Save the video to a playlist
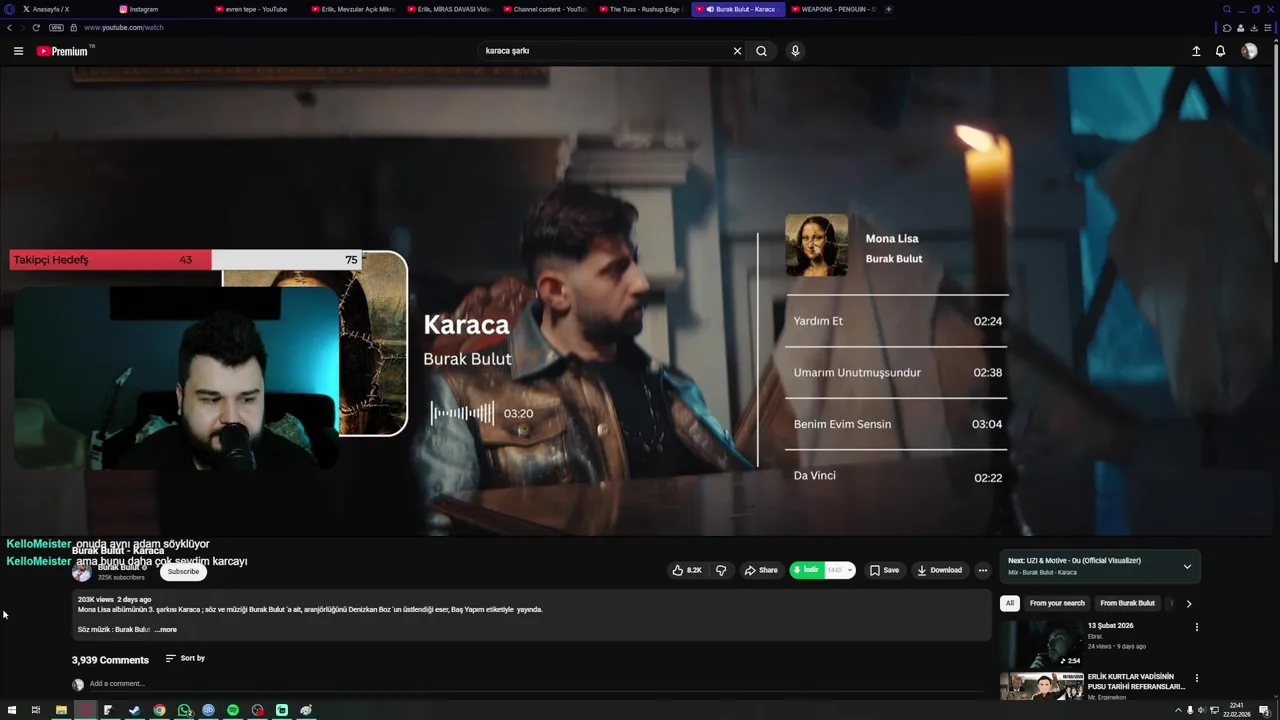 pyautogui.click(x=884, y=570)
